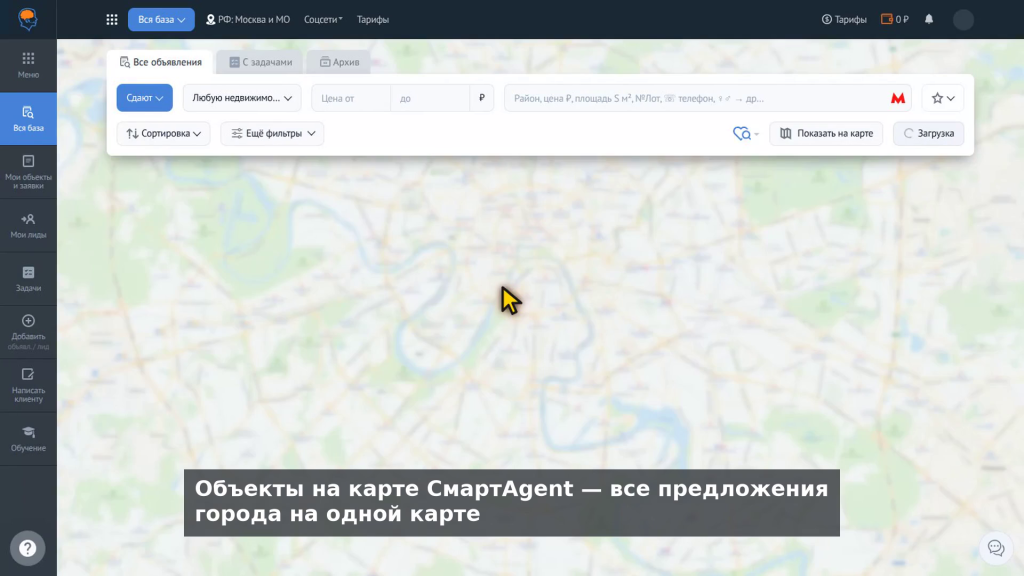The height and width of the screenshot is (576, 1024).
Task: Click Добавить объявл / лид in sidebar
Action: (28, 332)
